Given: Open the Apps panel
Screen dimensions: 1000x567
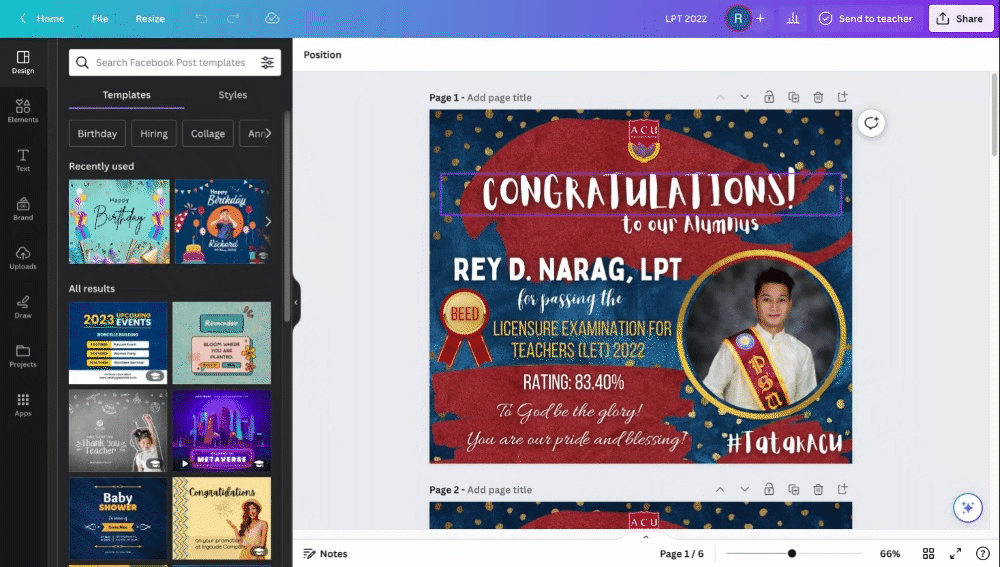Looking at the screenshot, I should (23, 405).
